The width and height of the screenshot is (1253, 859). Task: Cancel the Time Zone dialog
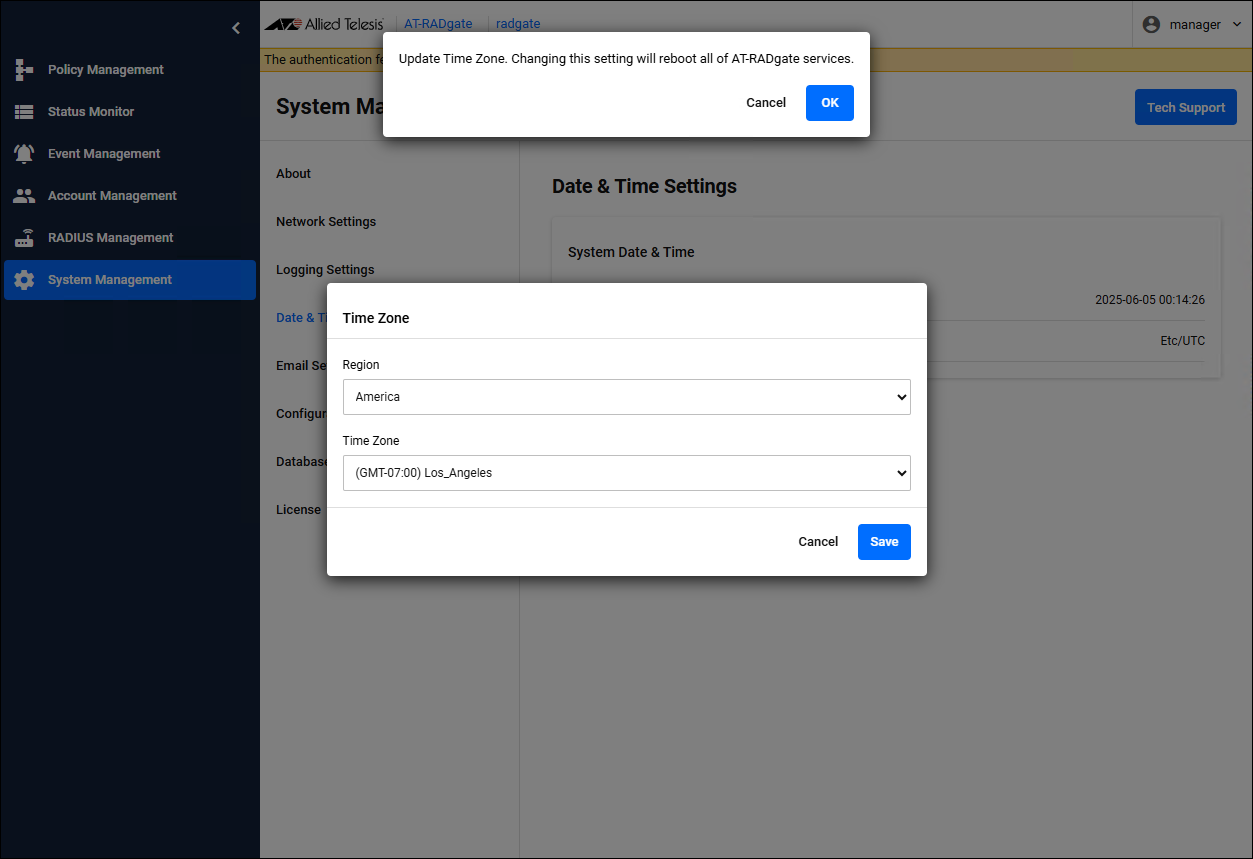[x=818, y=542]
